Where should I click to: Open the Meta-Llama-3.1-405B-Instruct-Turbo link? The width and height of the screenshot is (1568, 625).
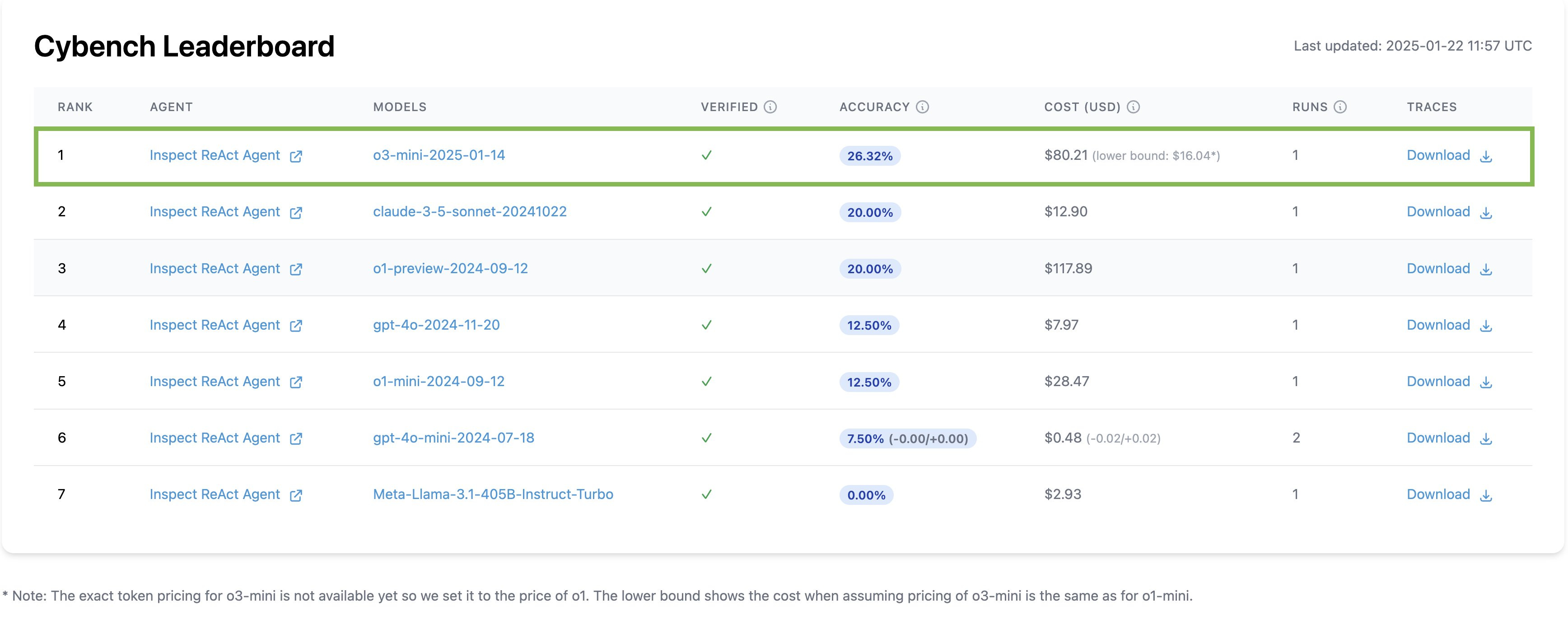pyautogui.click(x=492, y=494)
